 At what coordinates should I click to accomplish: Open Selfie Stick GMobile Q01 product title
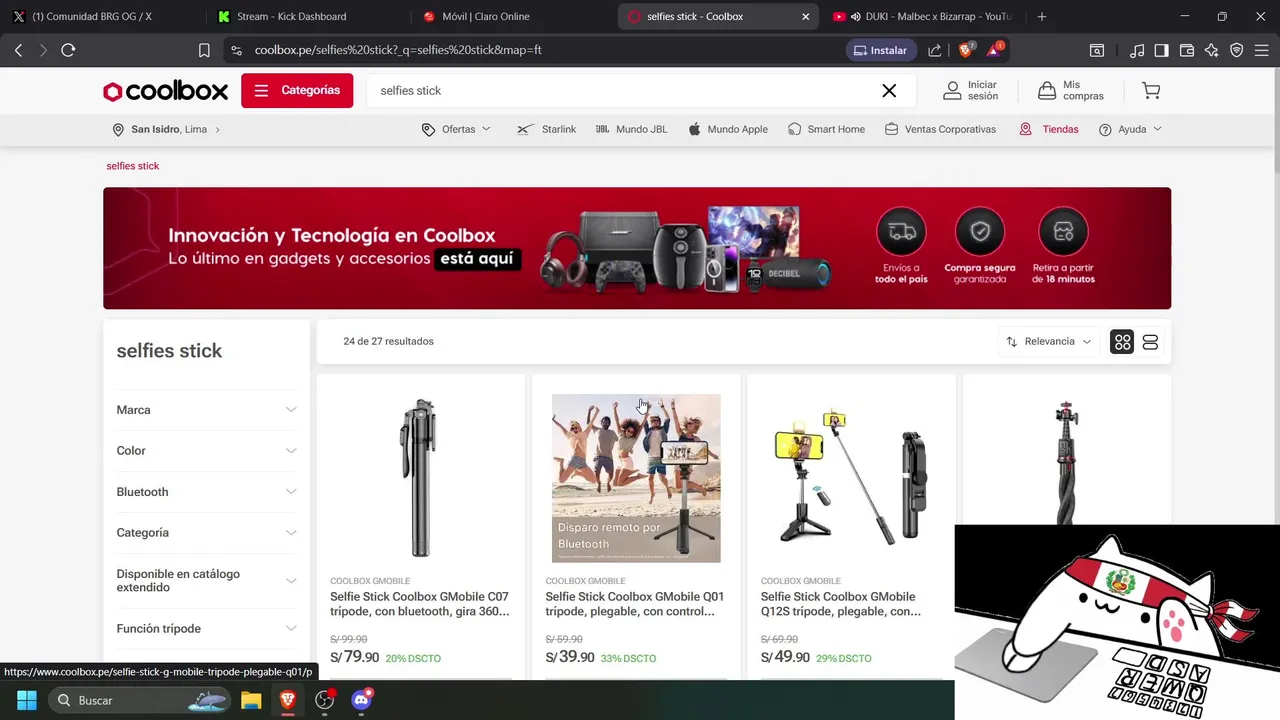click(x=635, y=604)
